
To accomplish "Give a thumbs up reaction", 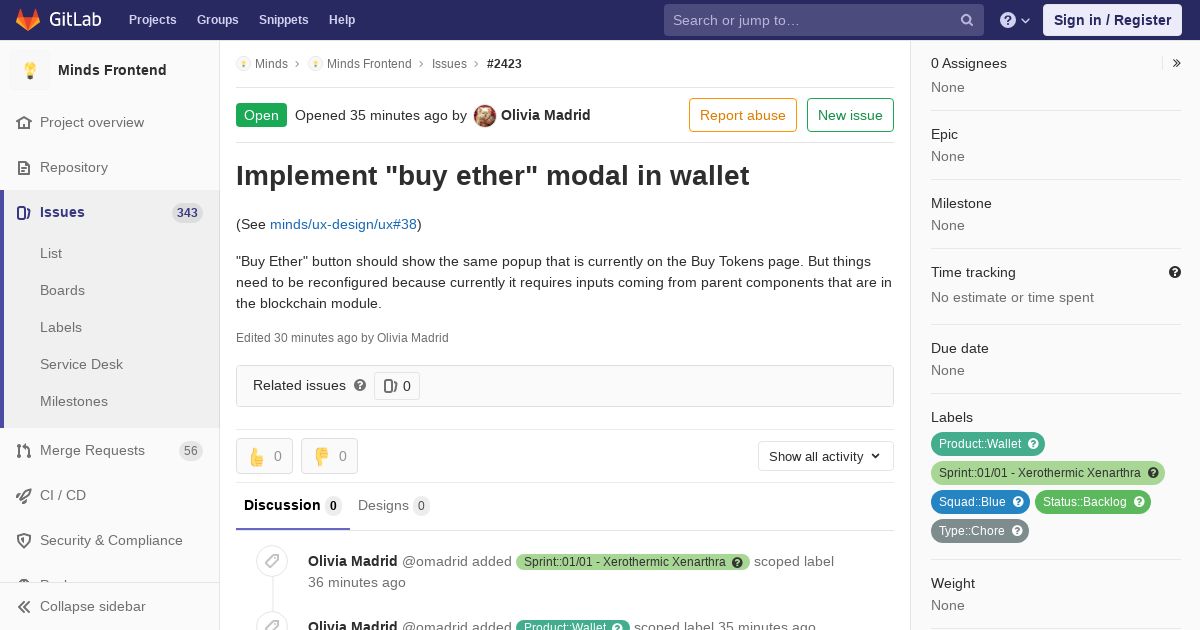I will click(x=264, y=456).
